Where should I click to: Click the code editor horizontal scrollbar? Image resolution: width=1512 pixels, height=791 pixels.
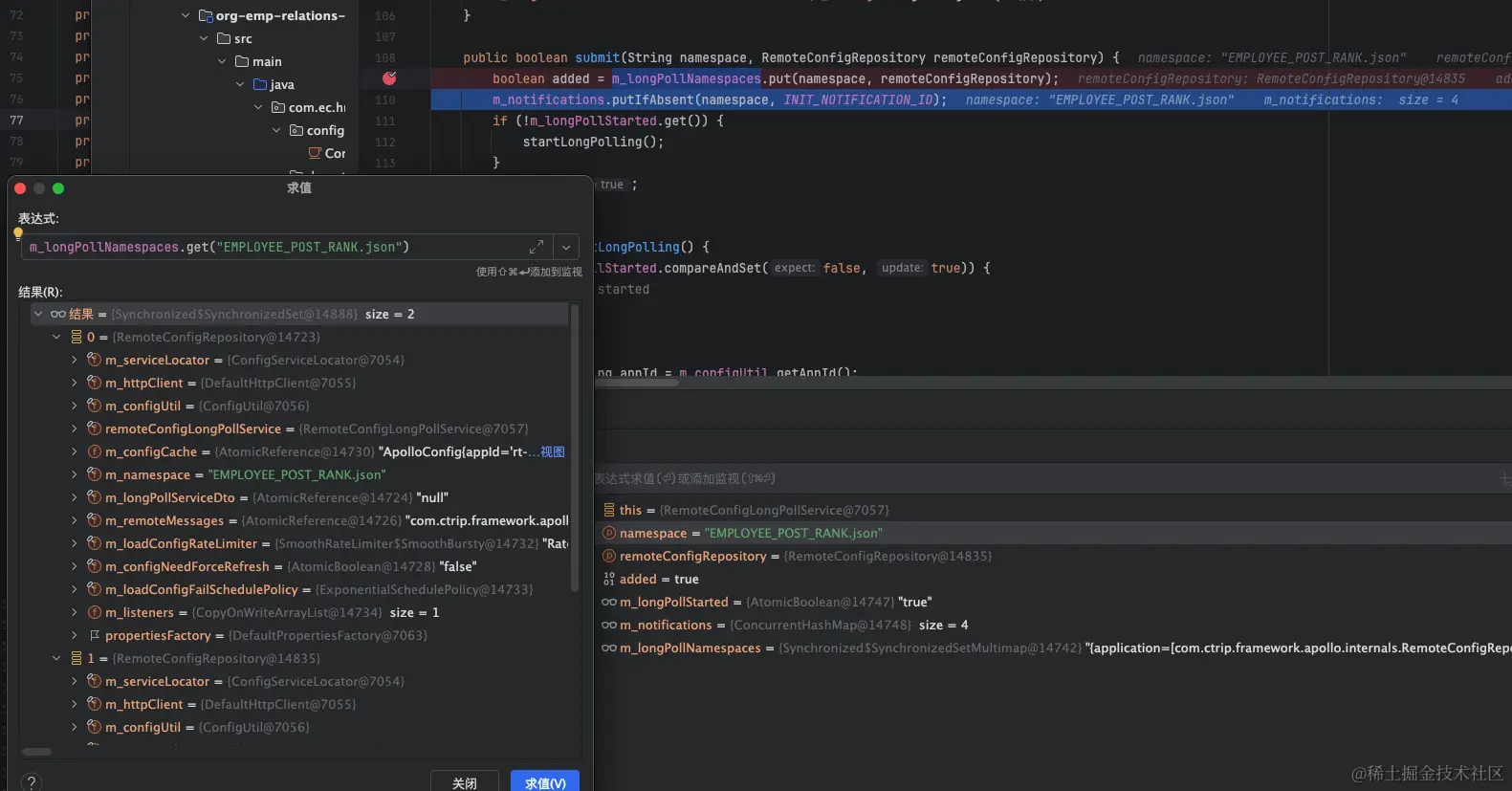637,383
